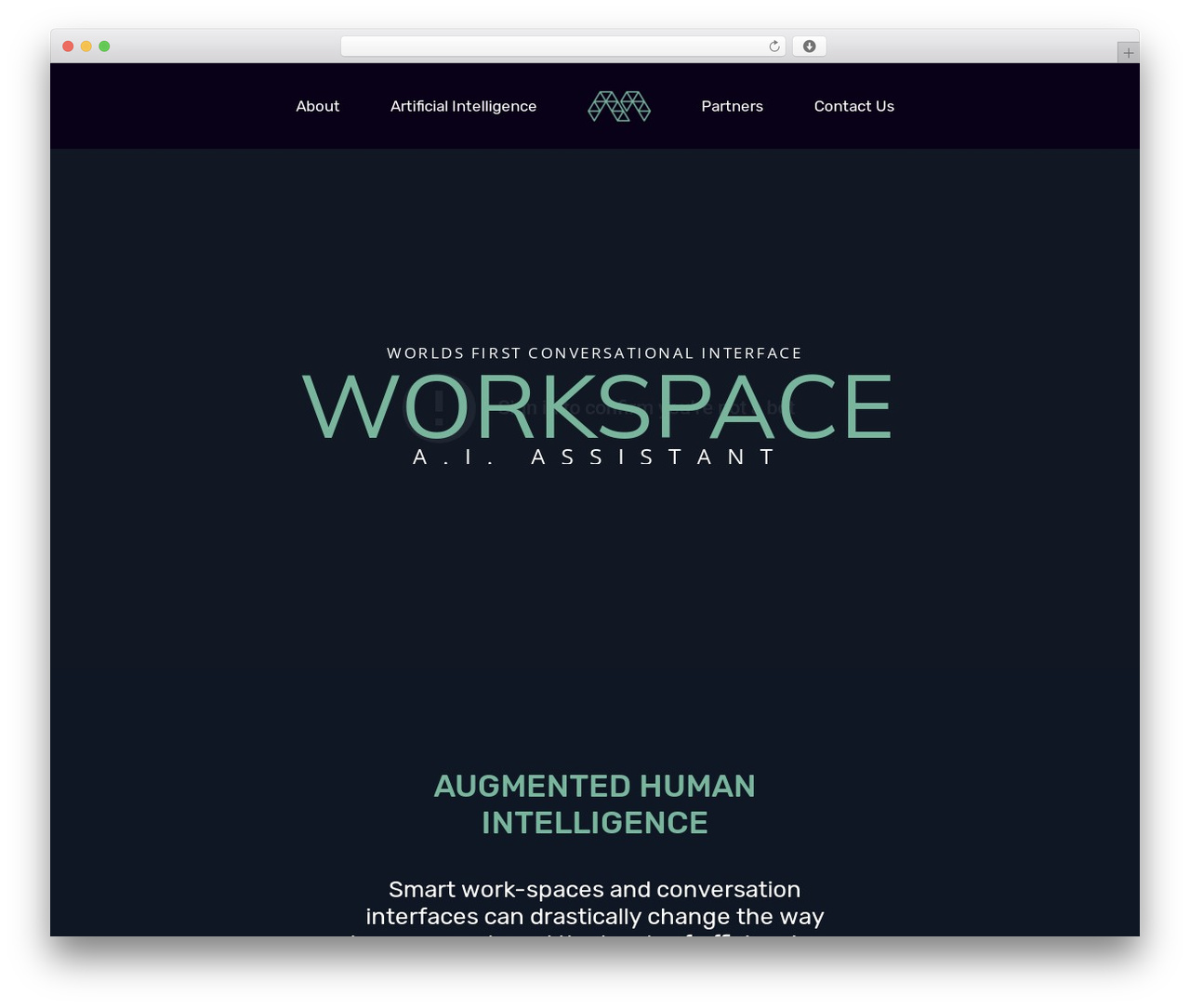
Task: Maximize the window with the green button
Action: coord(104,46)
